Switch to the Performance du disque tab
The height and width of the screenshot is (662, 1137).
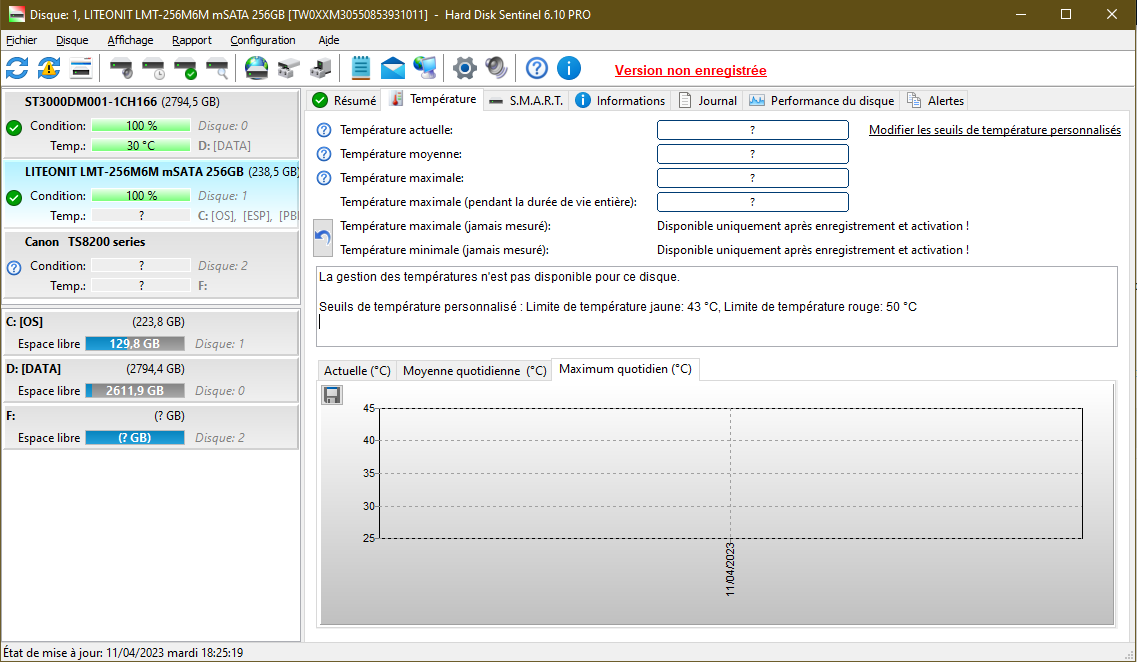tap(822, 100)
